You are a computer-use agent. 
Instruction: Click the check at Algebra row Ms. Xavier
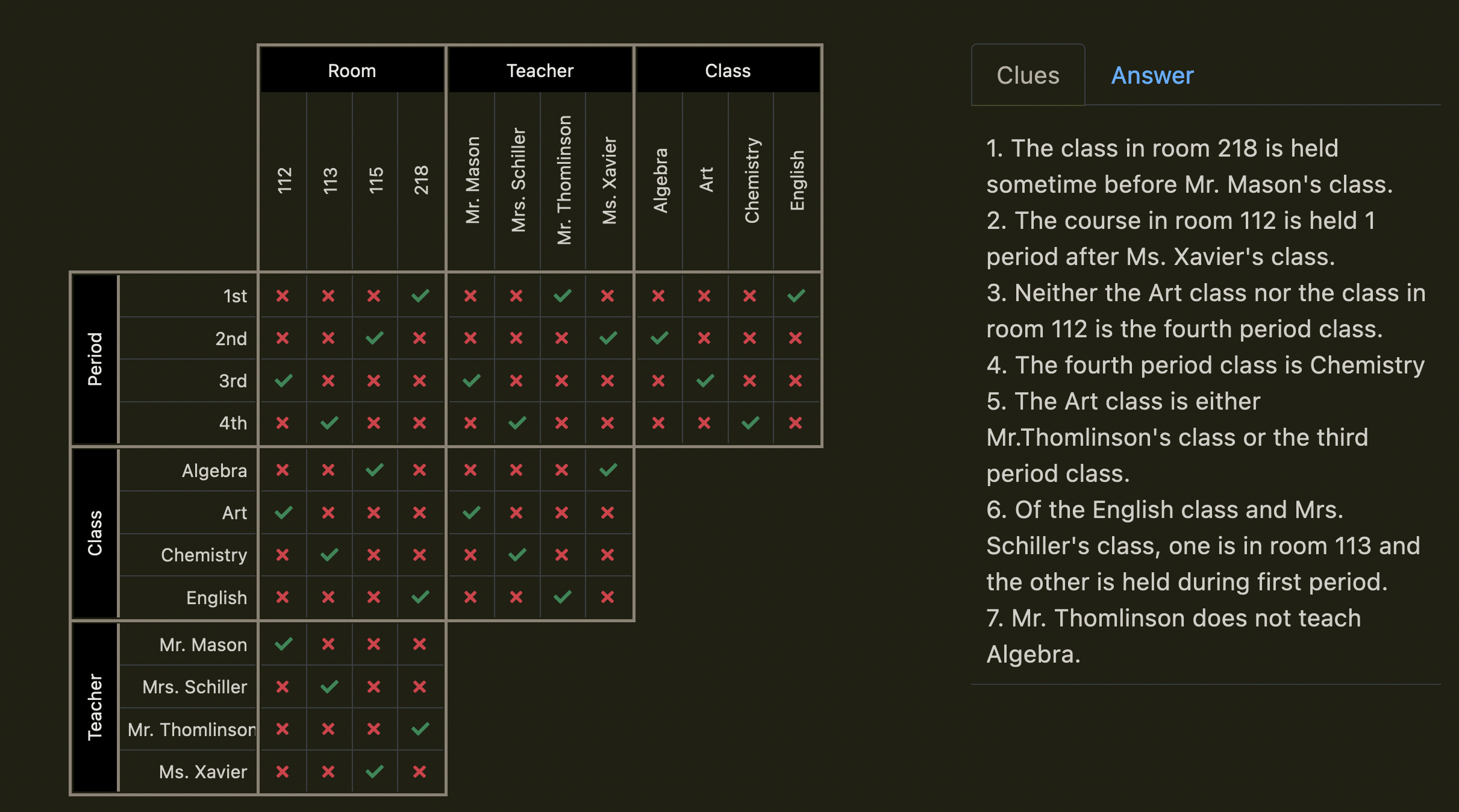pos(608,470)
